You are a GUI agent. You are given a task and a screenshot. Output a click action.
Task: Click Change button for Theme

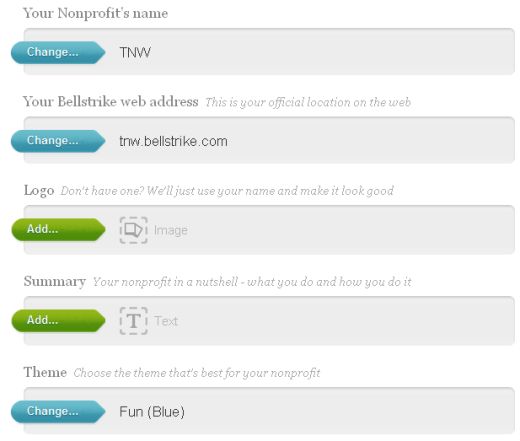click(x=58, y=412)
